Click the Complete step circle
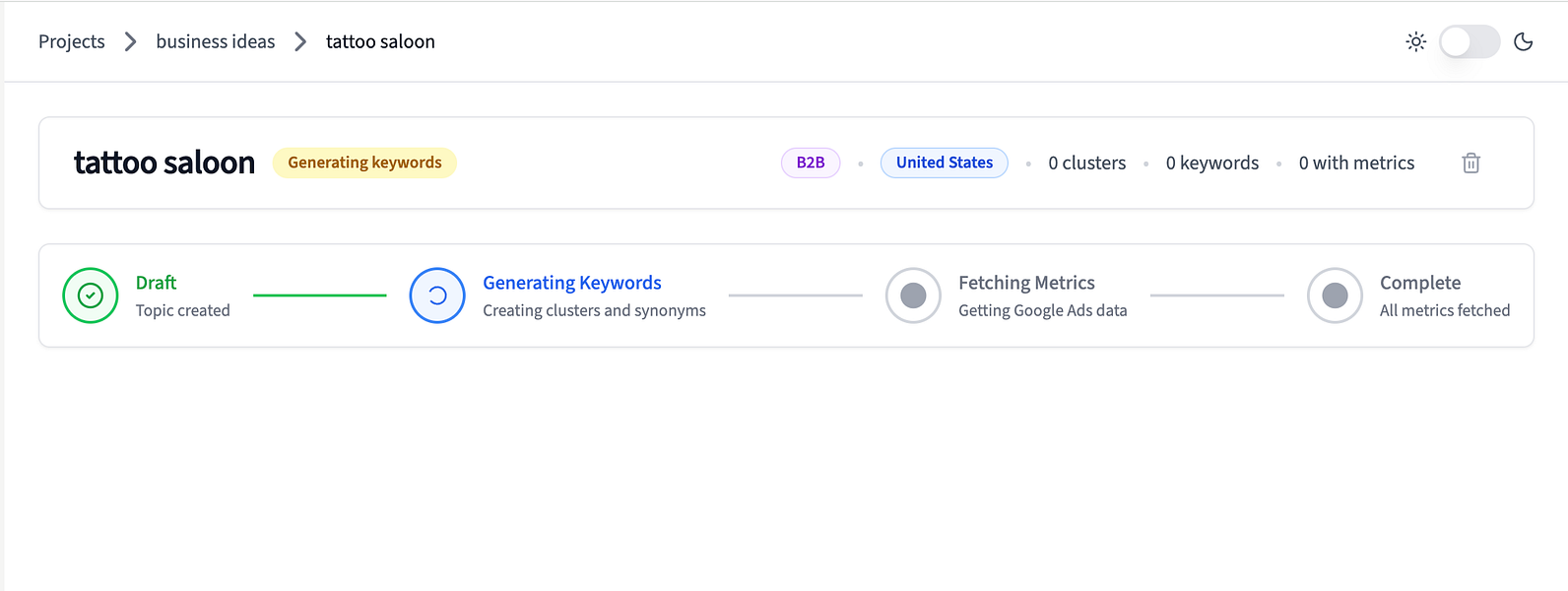This screenshot has height=591, width=1568. coord(1335,295)
